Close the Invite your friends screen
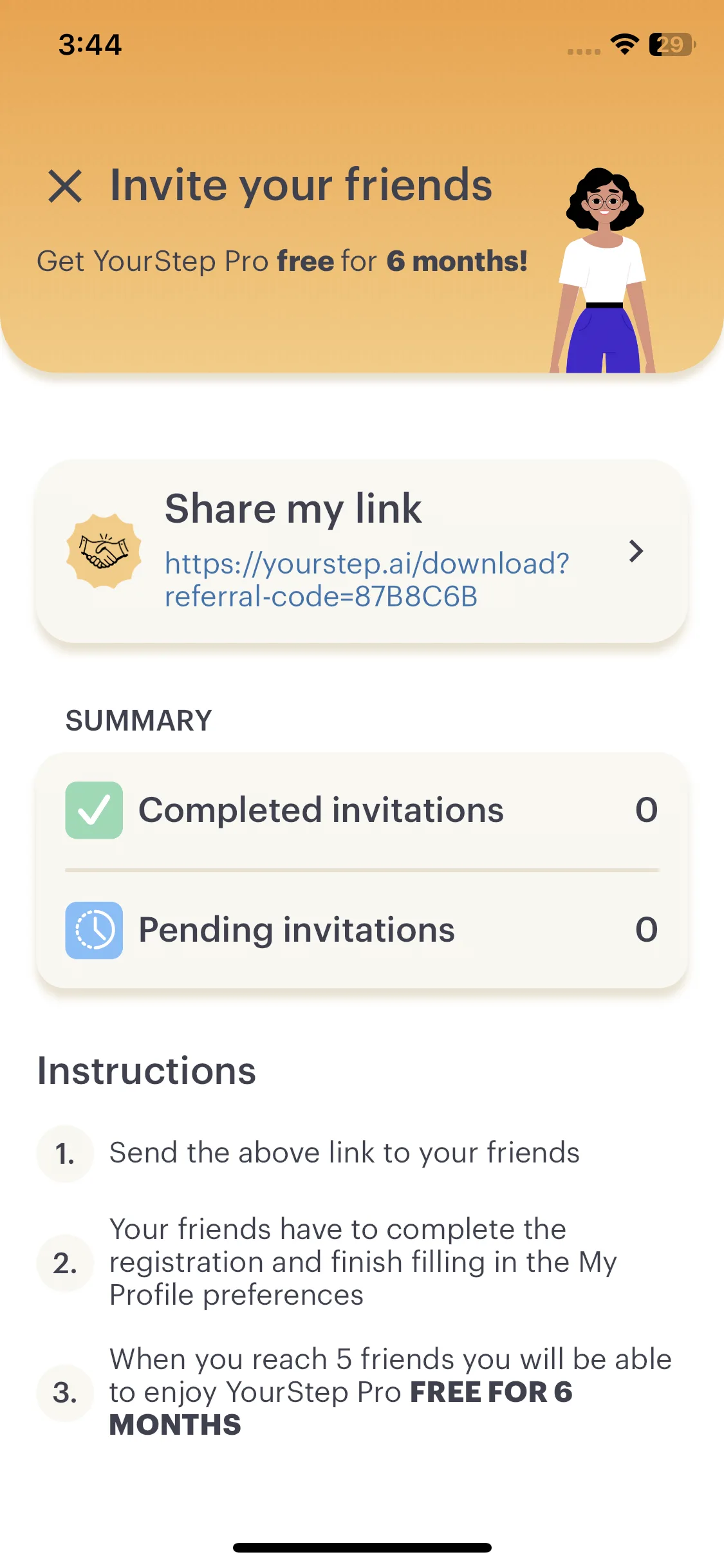The image size is (724, 1568). [x=65, y=187]
